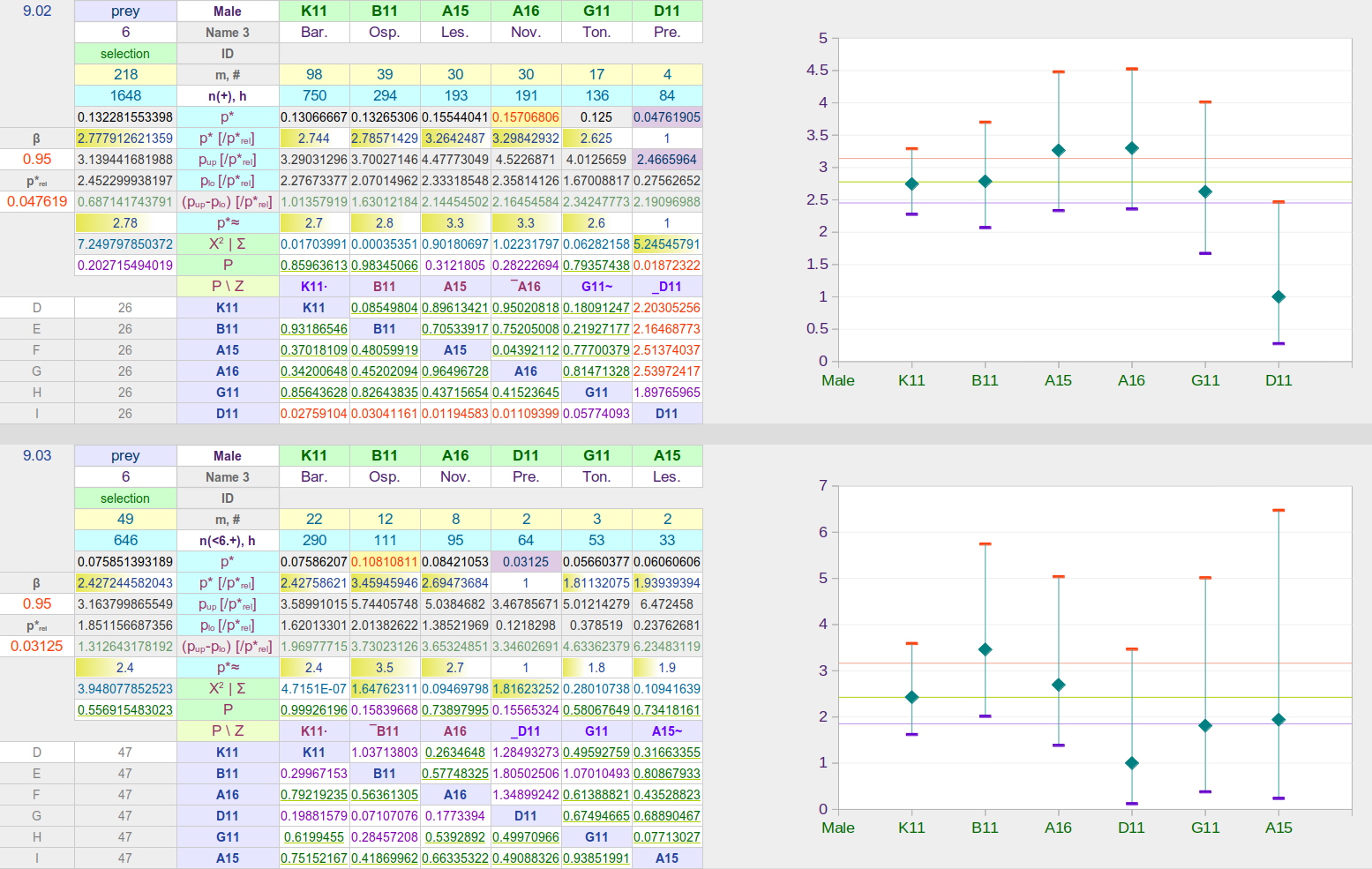Select the total hours cell 1648
The height and width of the screenshot is (869, 1372).
point(125,96)
